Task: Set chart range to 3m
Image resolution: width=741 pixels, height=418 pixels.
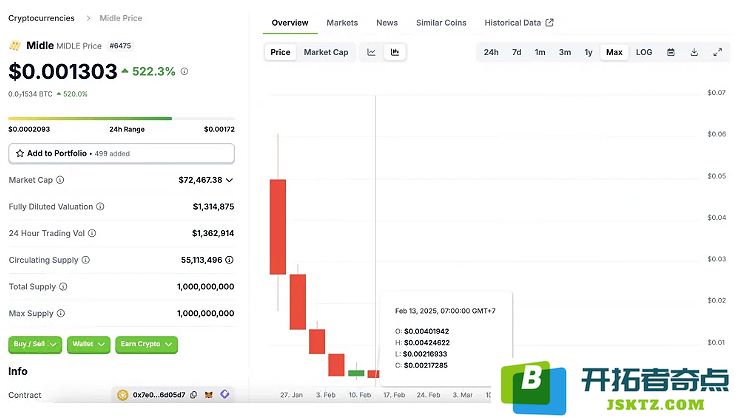Action: click(565, 52)
